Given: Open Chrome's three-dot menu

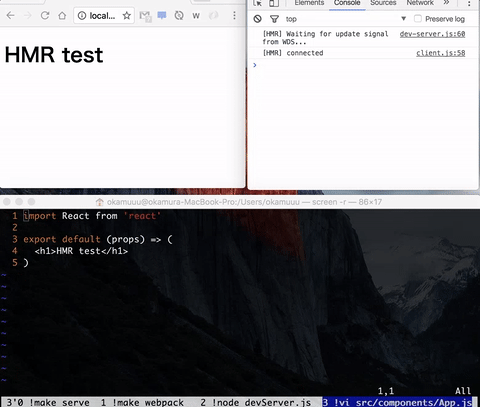Looking at the screenshot, I should (x=234, y=15).
